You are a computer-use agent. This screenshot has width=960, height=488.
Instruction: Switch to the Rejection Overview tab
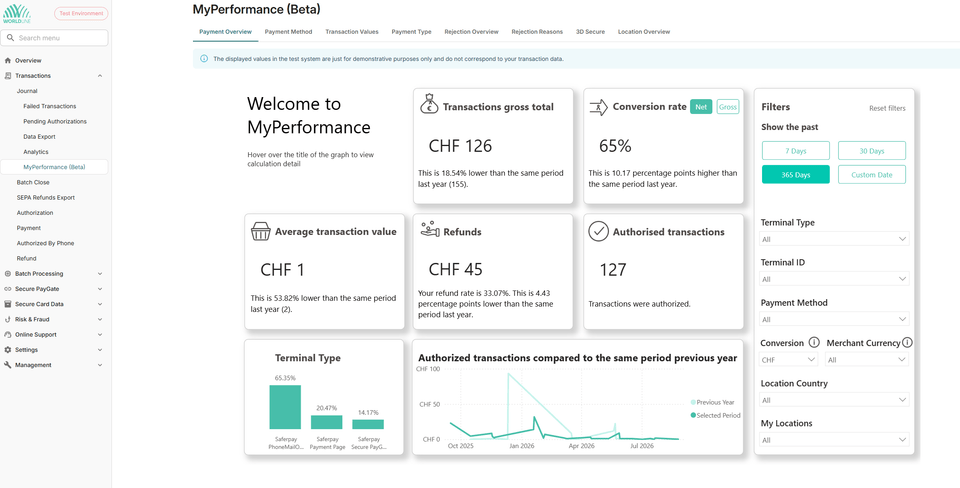coord(471,32)
